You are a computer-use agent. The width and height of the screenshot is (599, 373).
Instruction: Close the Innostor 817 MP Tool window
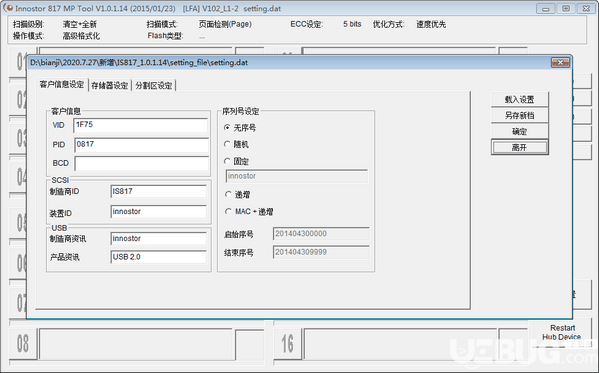click(x=586, y=8)
